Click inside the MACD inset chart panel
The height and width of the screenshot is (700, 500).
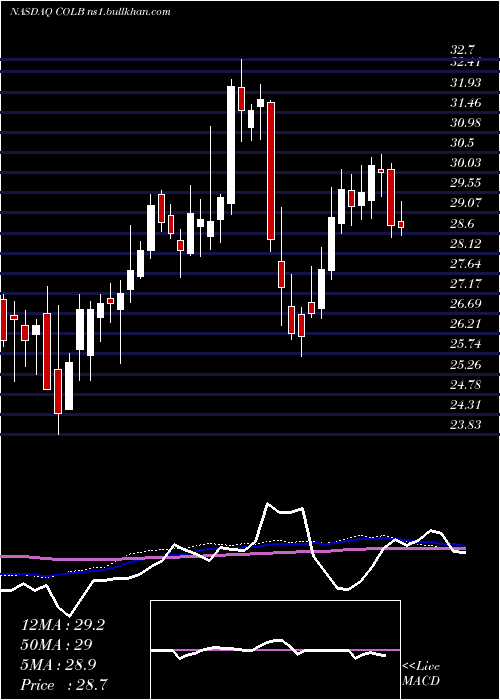click(x=275, y=650)
